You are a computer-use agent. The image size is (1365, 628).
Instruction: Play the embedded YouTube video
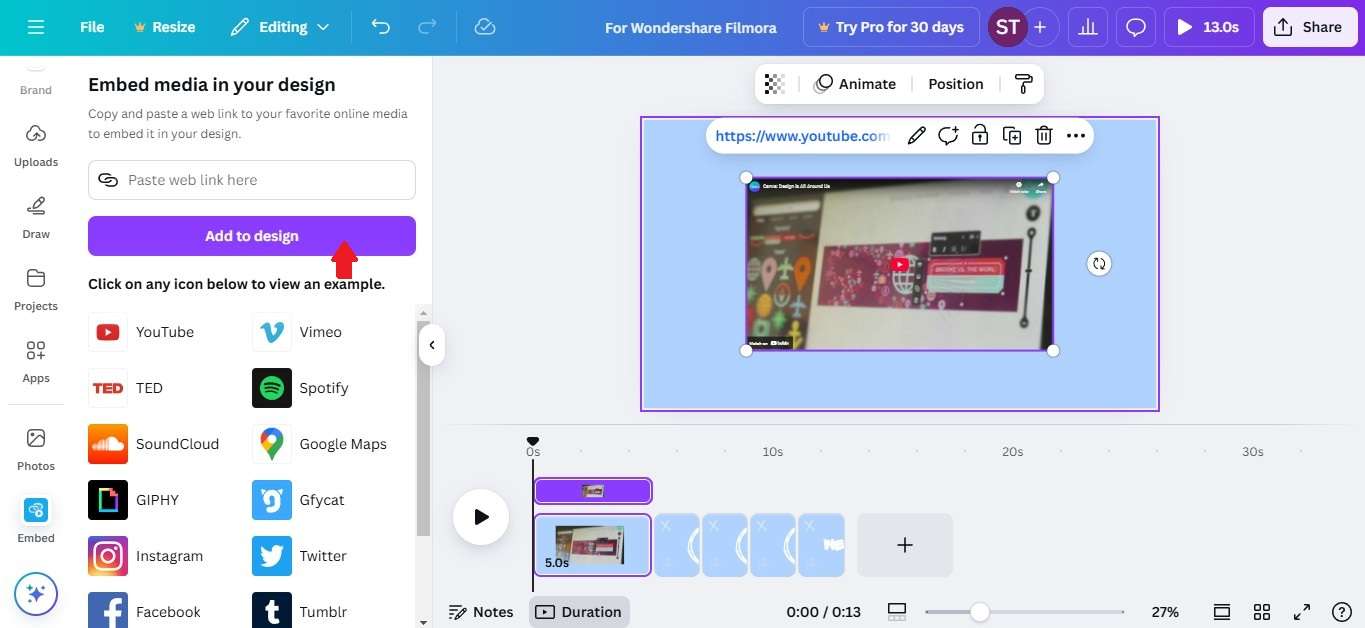900,265
